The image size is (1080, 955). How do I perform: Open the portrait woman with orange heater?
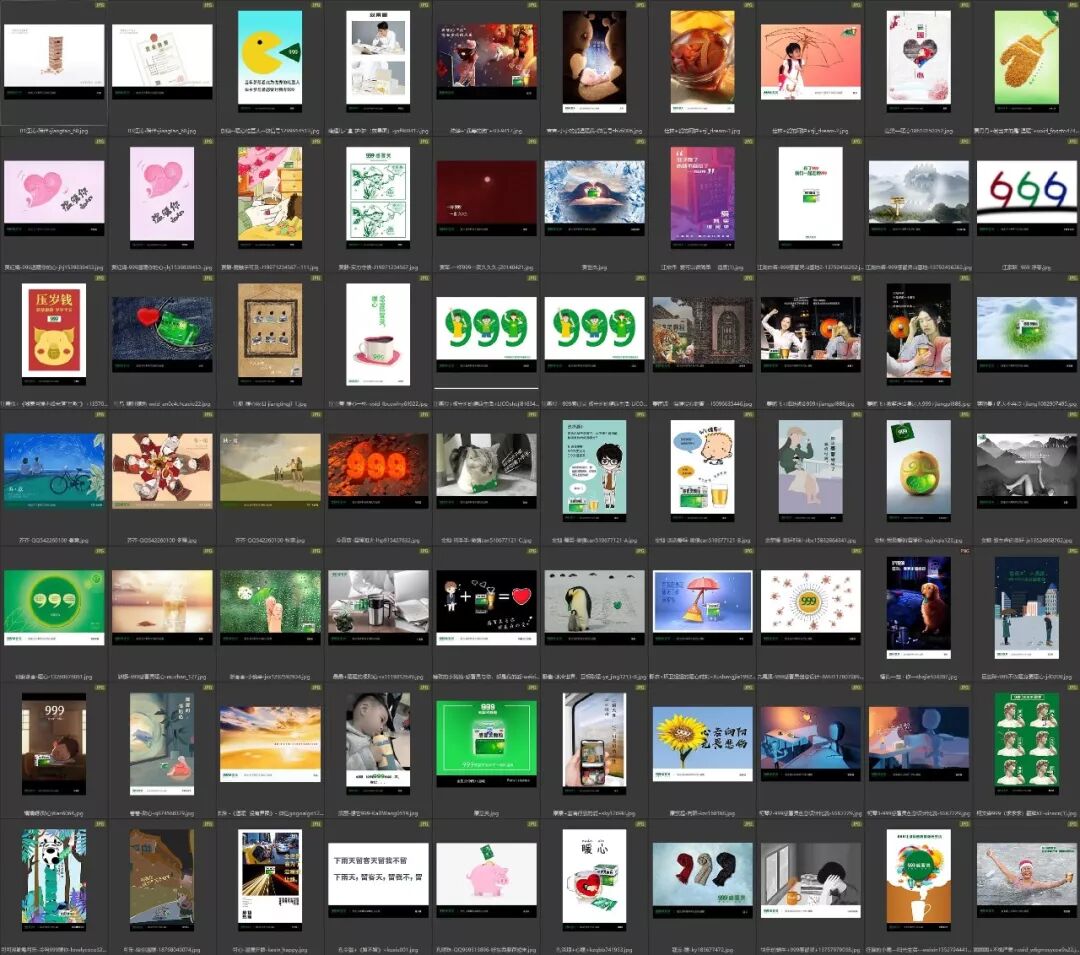(x=919, y=335)
